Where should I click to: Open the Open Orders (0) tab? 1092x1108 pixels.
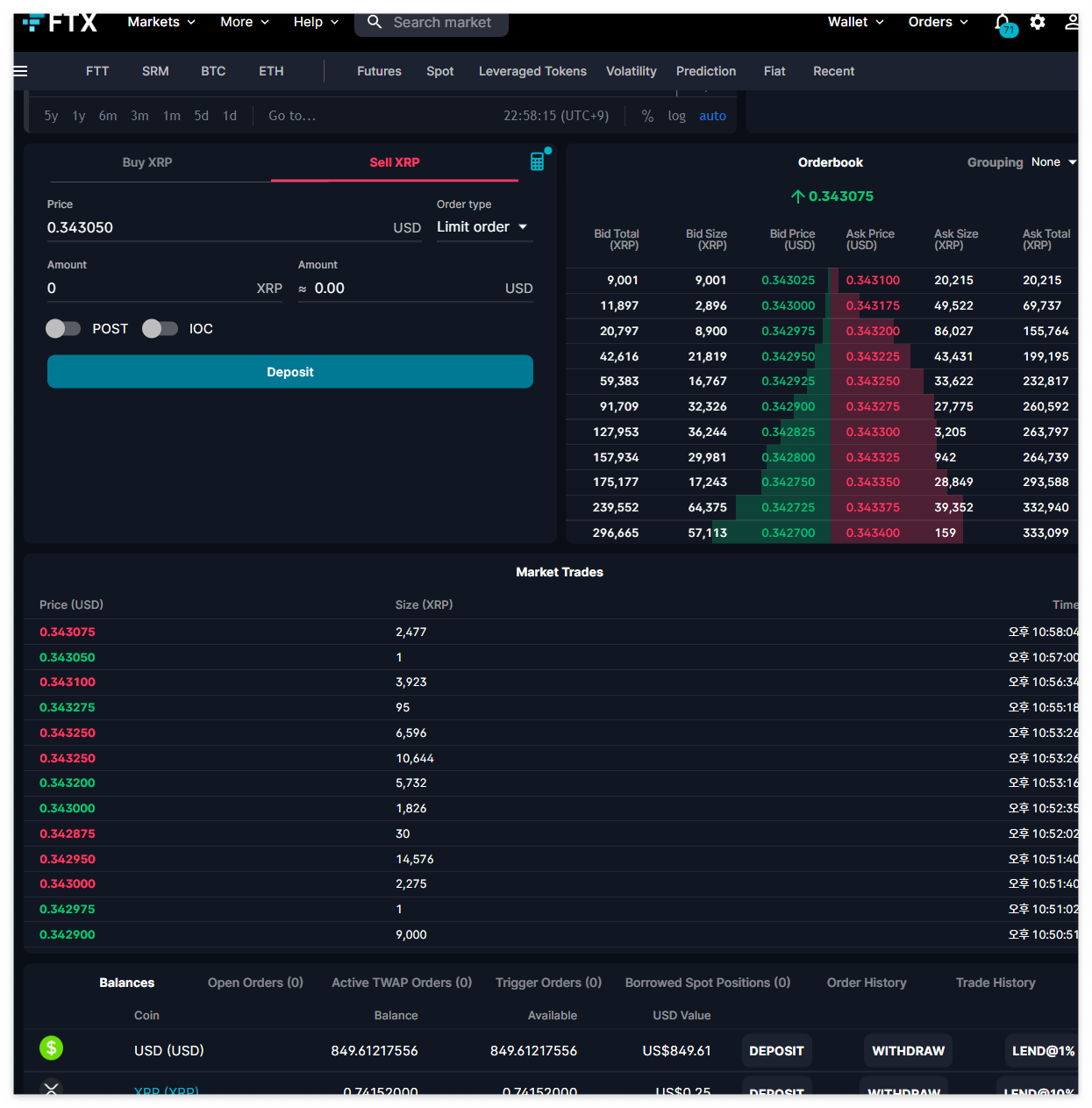tap(255, 983)
